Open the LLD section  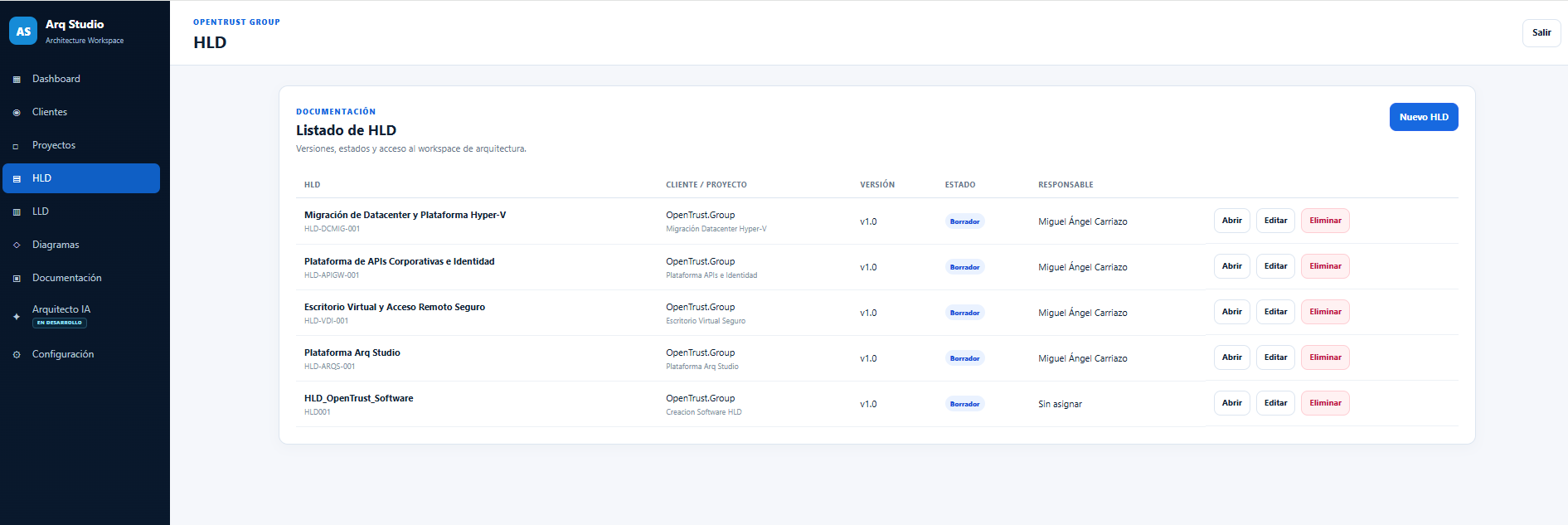(x=81, y=211)
